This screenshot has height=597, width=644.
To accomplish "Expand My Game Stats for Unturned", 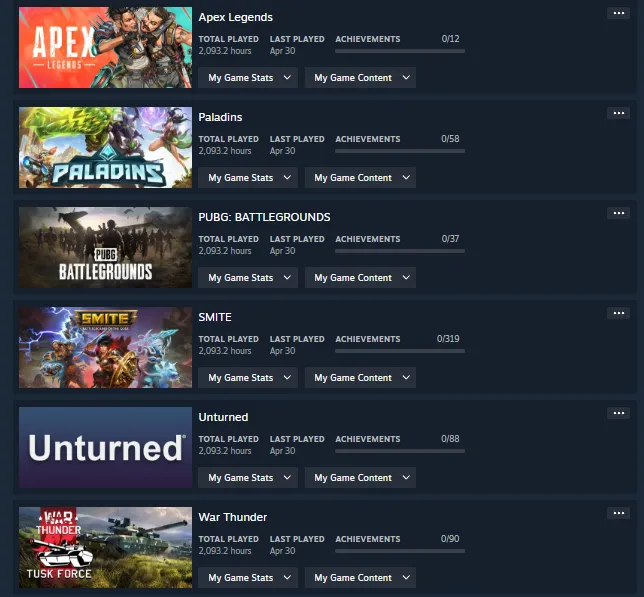I will 248,478.
